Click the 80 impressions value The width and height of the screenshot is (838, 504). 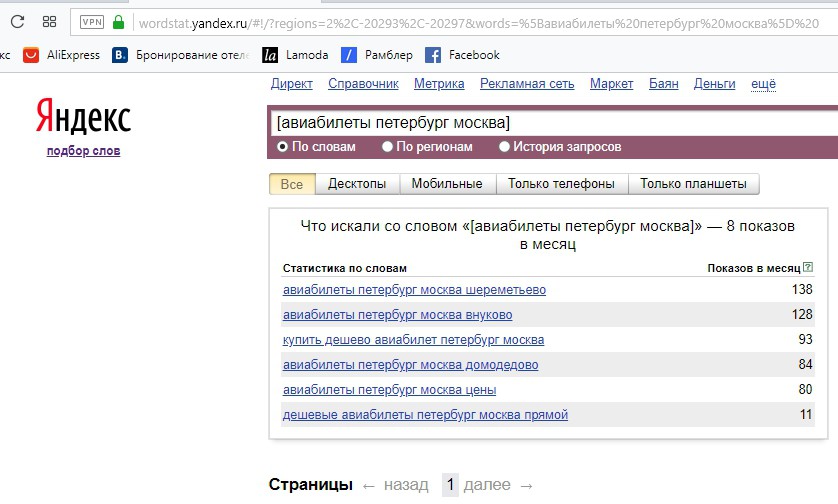[805, 390]
